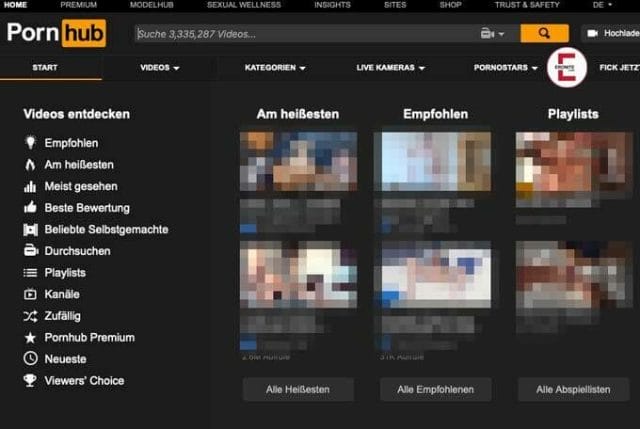Click the Alle Heißesten button
Screen dimensions: 640x429
[298, 389]
